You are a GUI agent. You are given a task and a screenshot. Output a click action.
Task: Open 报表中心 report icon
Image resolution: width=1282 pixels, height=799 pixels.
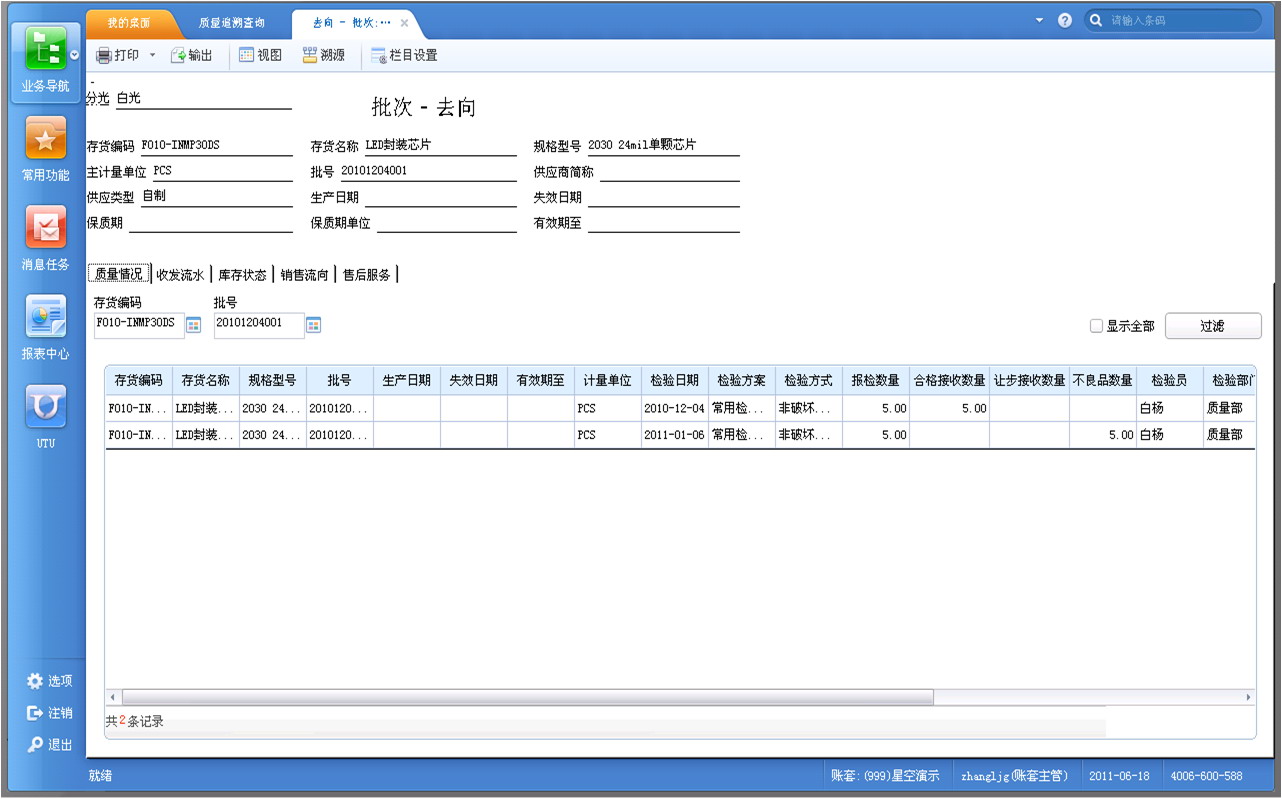pos(45,327)
